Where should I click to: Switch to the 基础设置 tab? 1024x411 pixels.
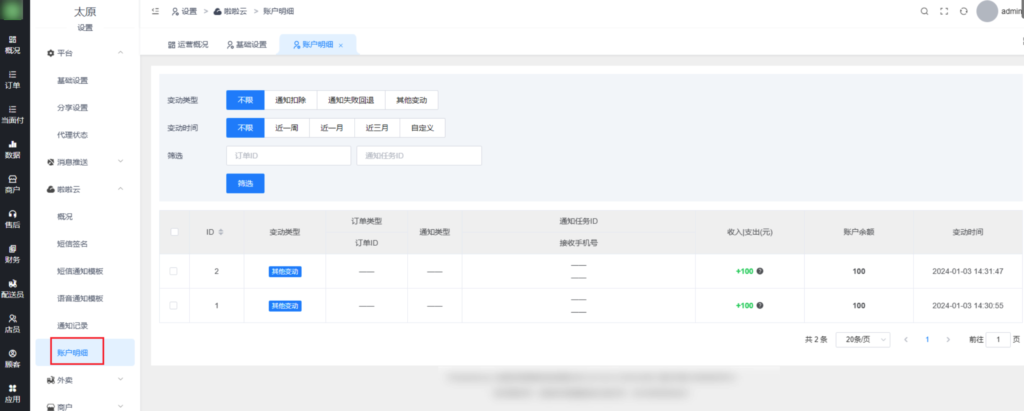click(x=247, y=44)
